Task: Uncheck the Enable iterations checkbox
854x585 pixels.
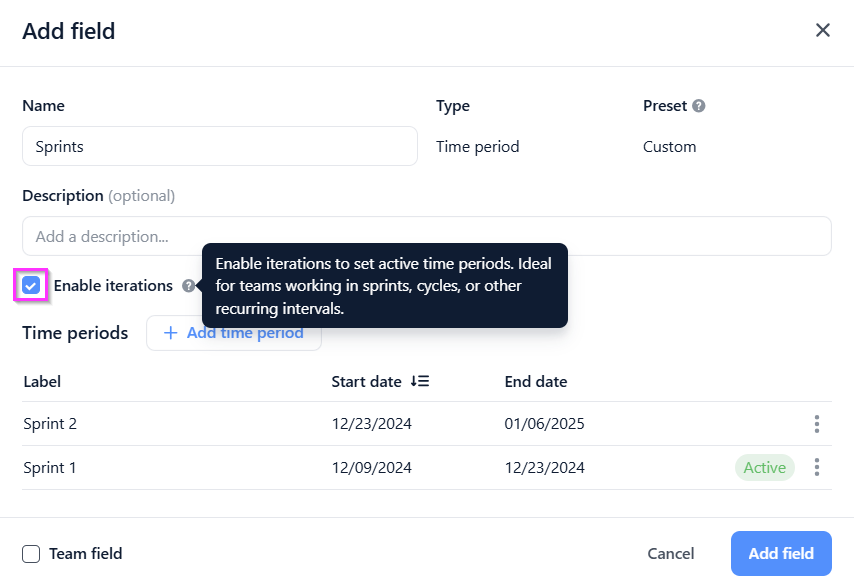Action: tap(31, 285)
